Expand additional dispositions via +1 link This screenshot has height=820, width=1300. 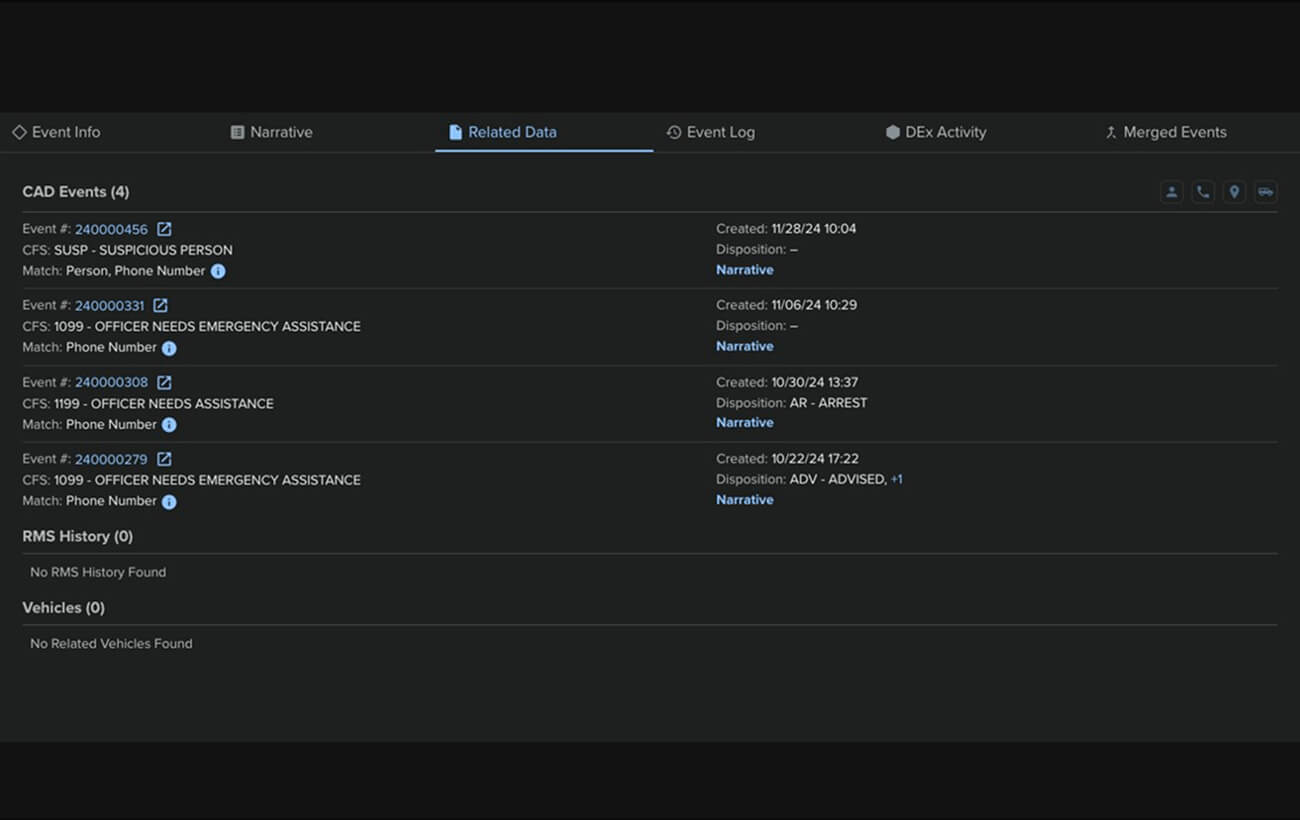click(x=897, y=479)
